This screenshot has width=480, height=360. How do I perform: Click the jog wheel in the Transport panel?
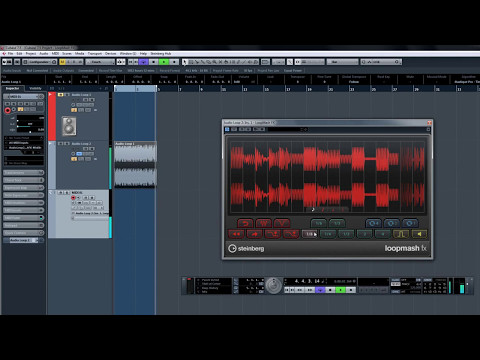pyautogui.click(x=274, y=286)
